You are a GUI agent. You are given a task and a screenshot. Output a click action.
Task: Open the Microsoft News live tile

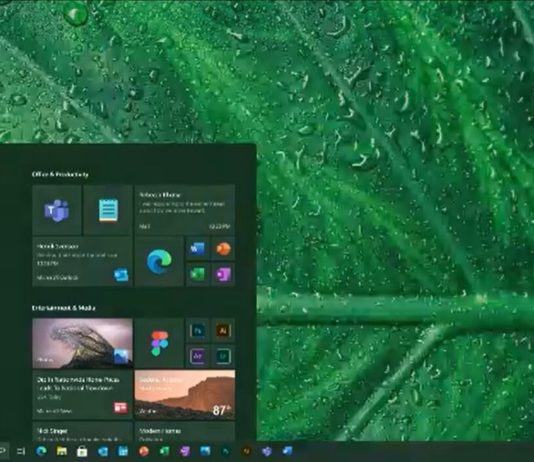click(82, 395)
